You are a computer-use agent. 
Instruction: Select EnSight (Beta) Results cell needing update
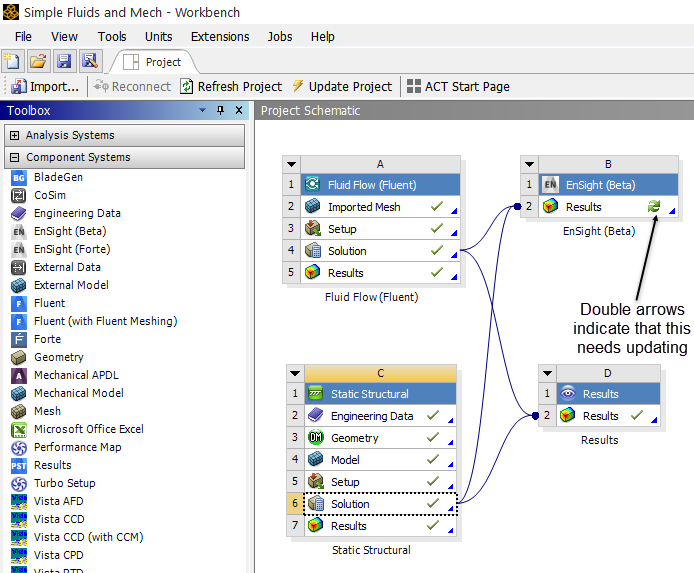click(x=609, y=207)
